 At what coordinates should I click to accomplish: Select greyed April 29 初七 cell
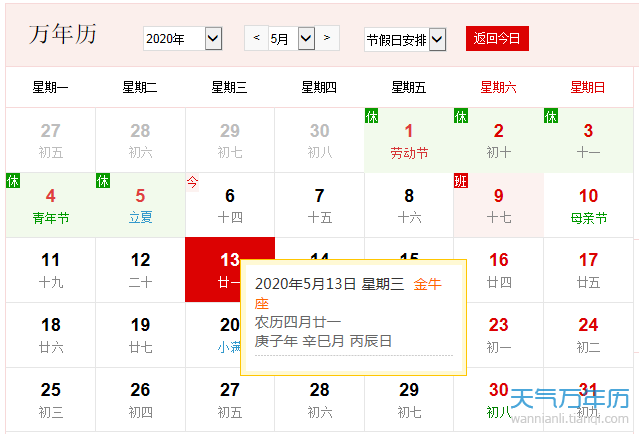(x=230, y=140)
